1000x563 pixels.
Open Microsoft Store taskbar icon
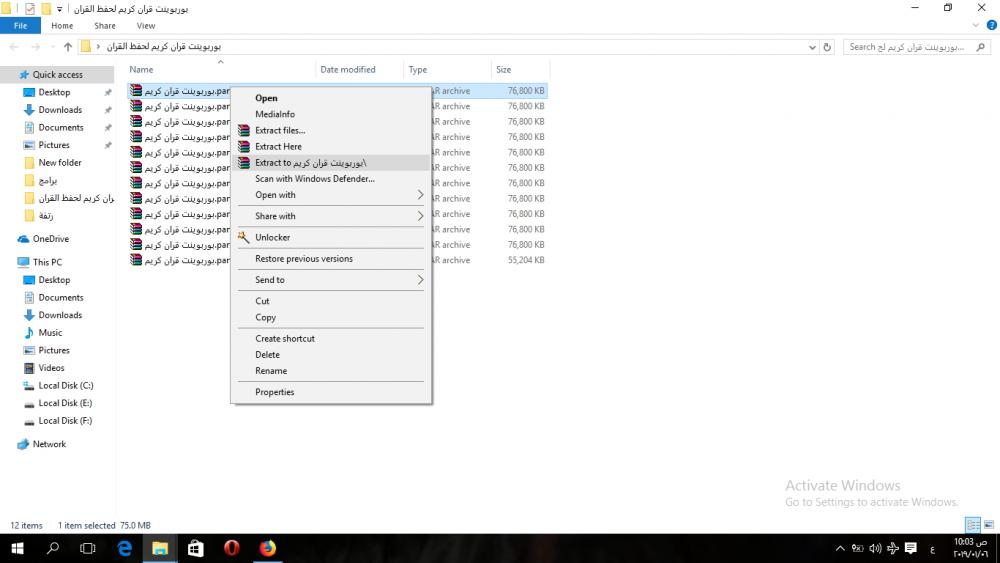coord(196,548)
